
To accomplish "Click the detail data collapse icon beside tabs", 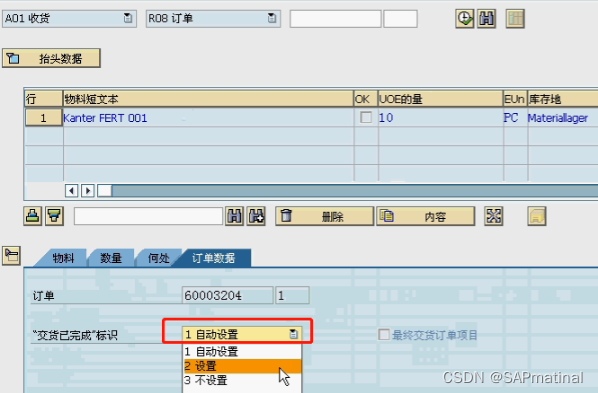I will (x=11, y=255).
